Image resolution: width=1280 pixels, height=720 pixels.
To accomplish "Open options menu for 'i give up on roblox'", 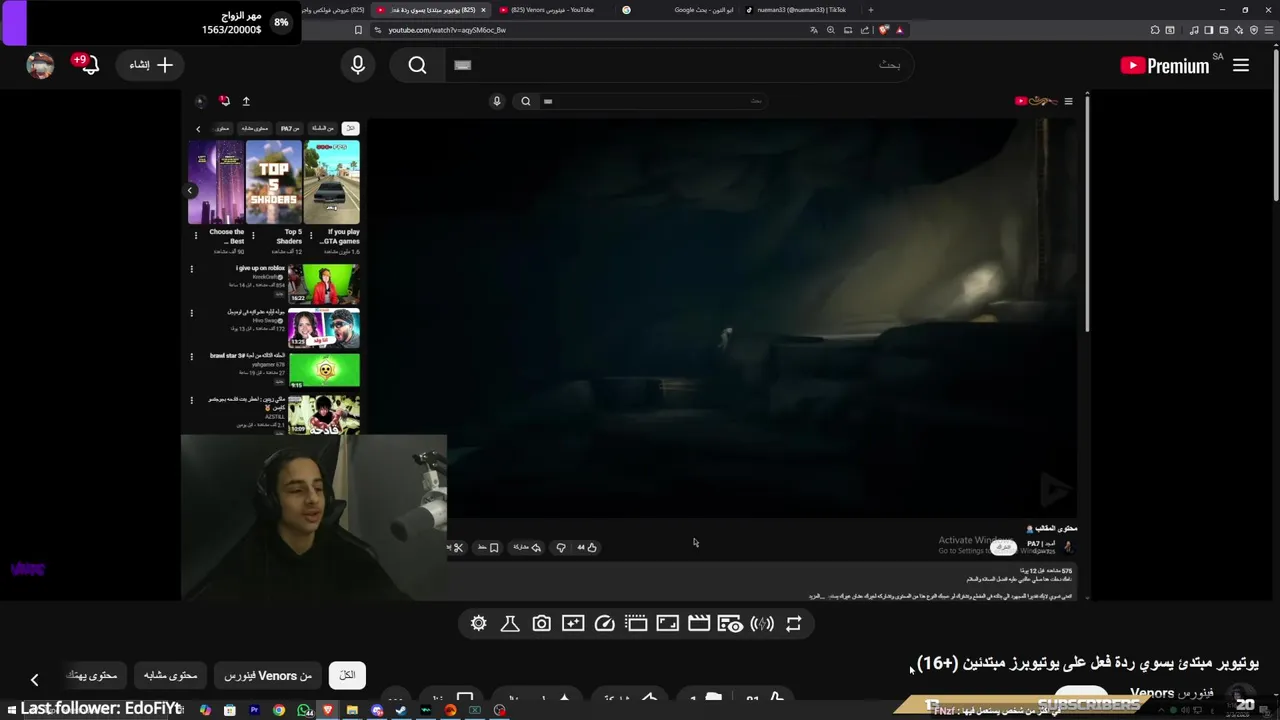I will pos(191,269).
